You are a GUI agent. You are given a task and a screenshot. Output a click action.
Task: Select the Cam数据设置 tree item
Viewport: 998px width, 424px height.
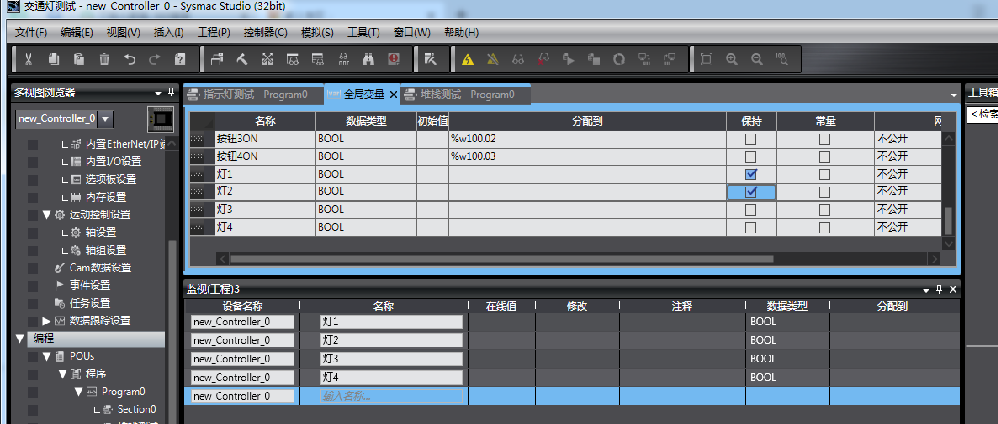point(98,268)
